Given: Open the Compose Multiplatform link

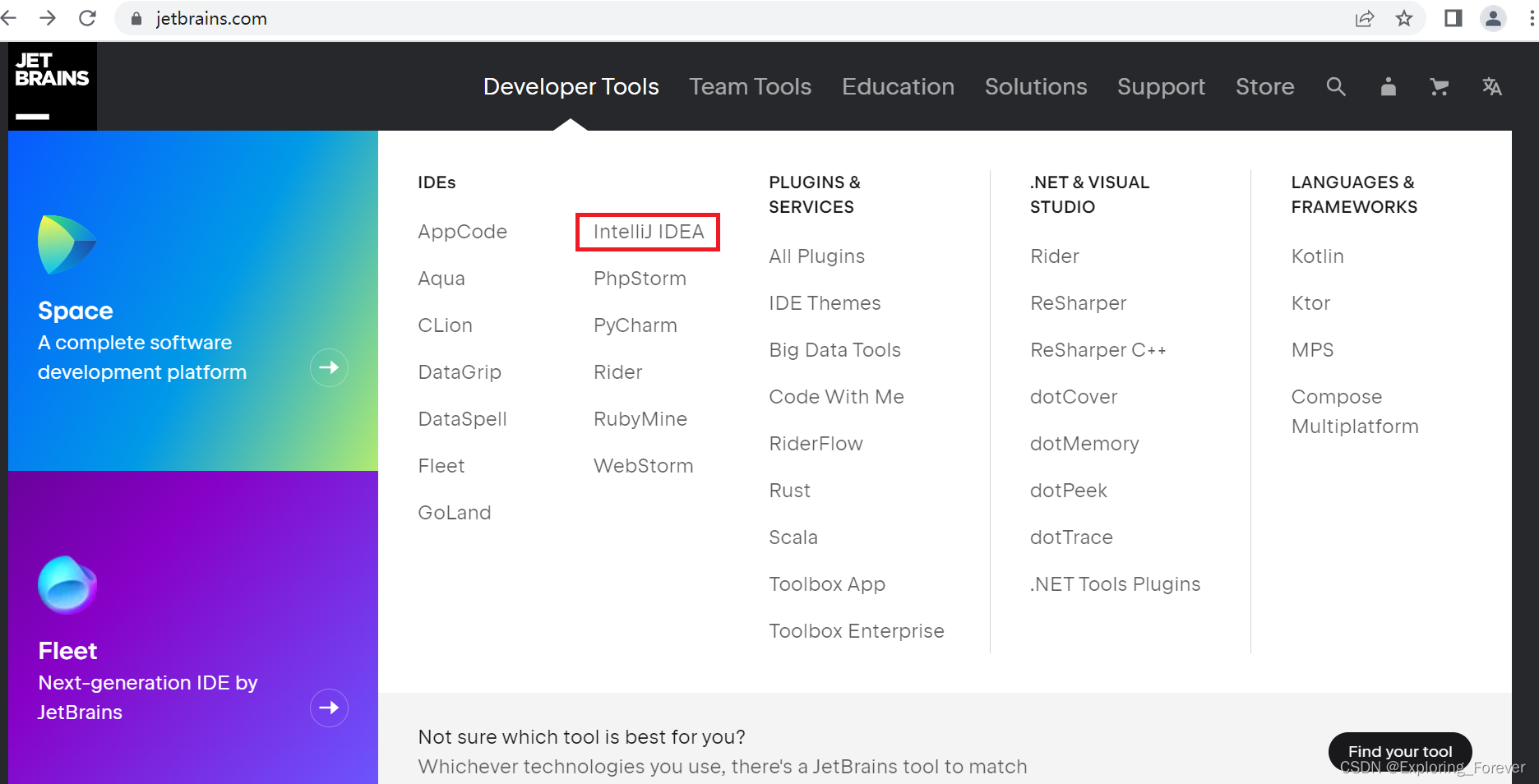Looking at the screenshot, I should [1355, 412].
